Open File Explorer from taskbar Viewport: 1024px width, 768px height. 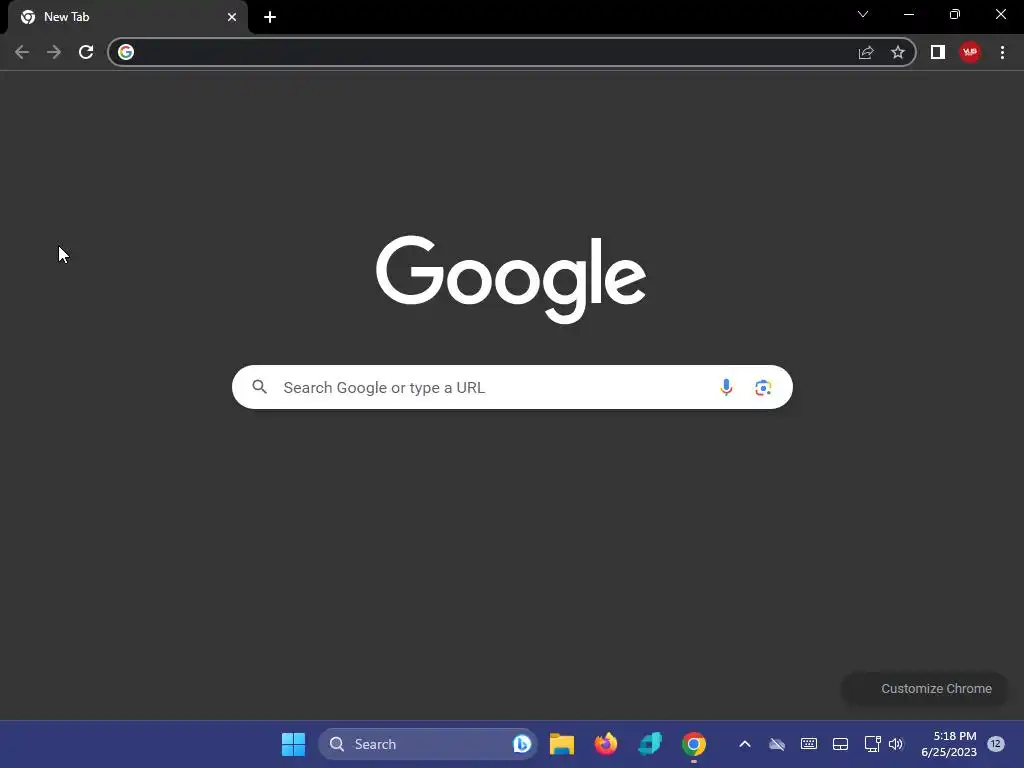[x=562, y=744]
